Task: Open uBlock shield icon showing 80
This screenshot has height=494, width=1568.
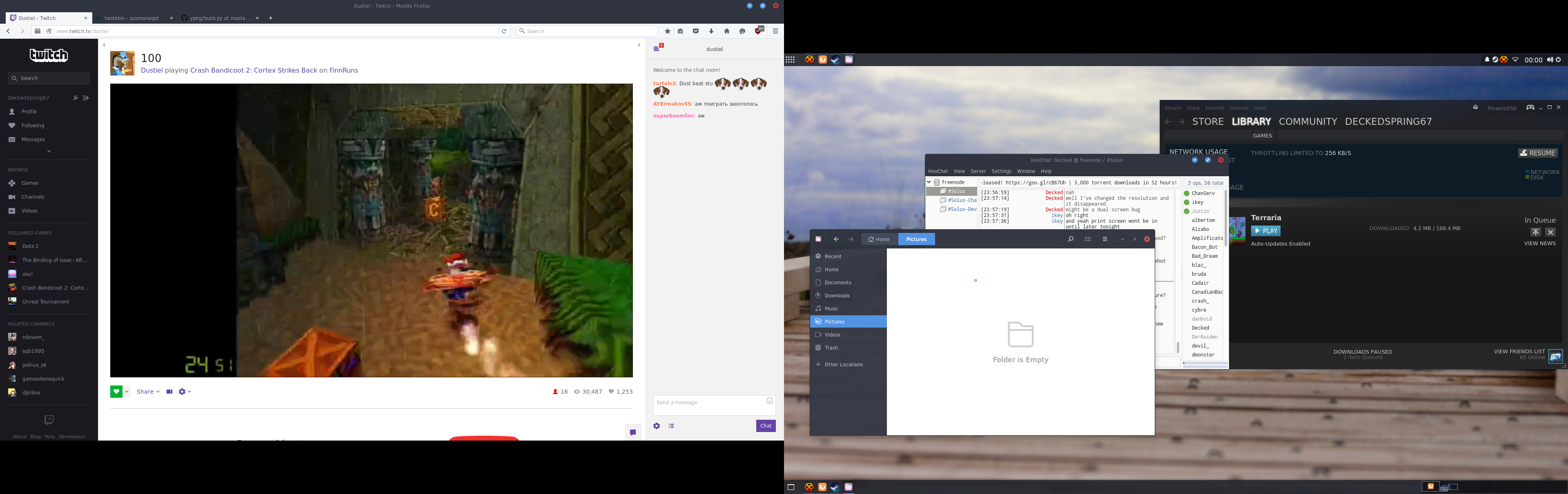Action: [759, 31]
